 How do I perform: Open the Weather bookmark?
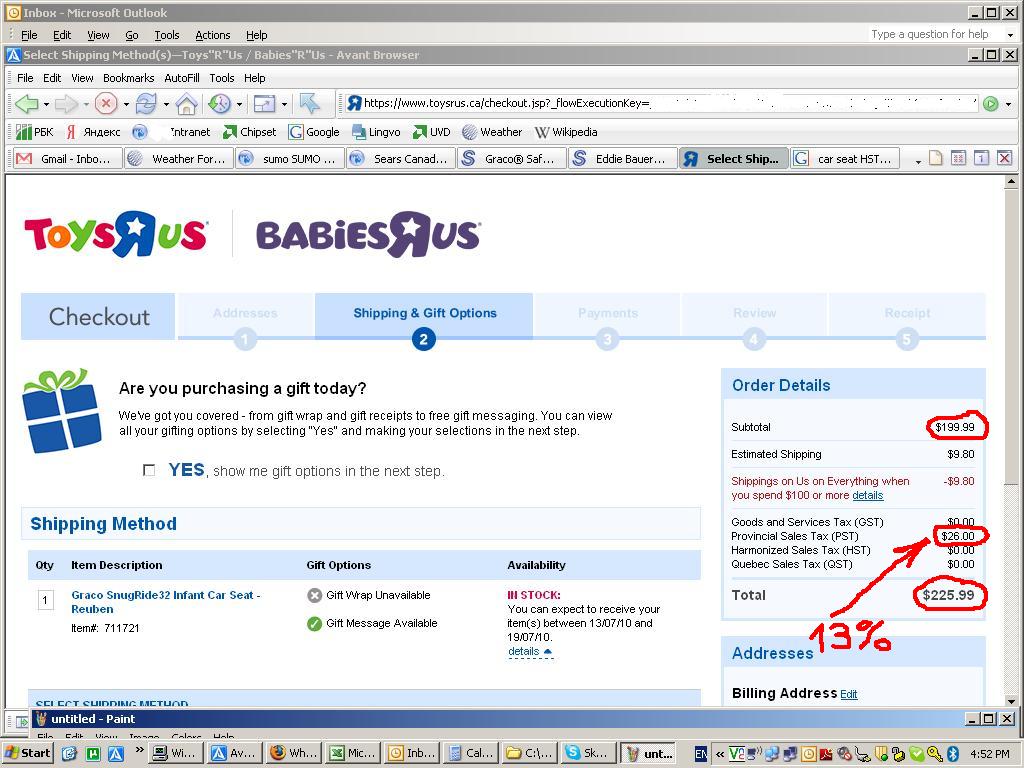coord(492,132)
